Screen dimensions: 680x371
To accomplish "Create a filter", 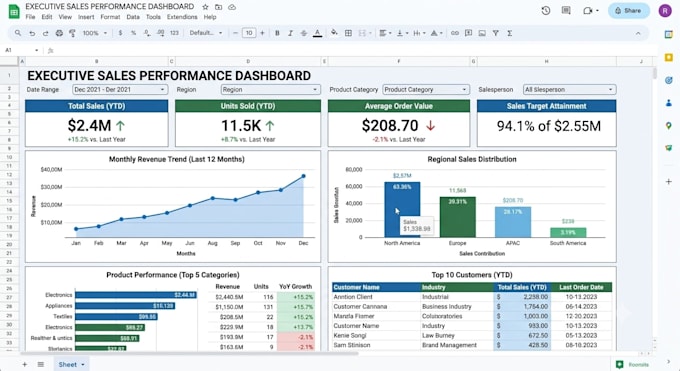I will [495, 33].
